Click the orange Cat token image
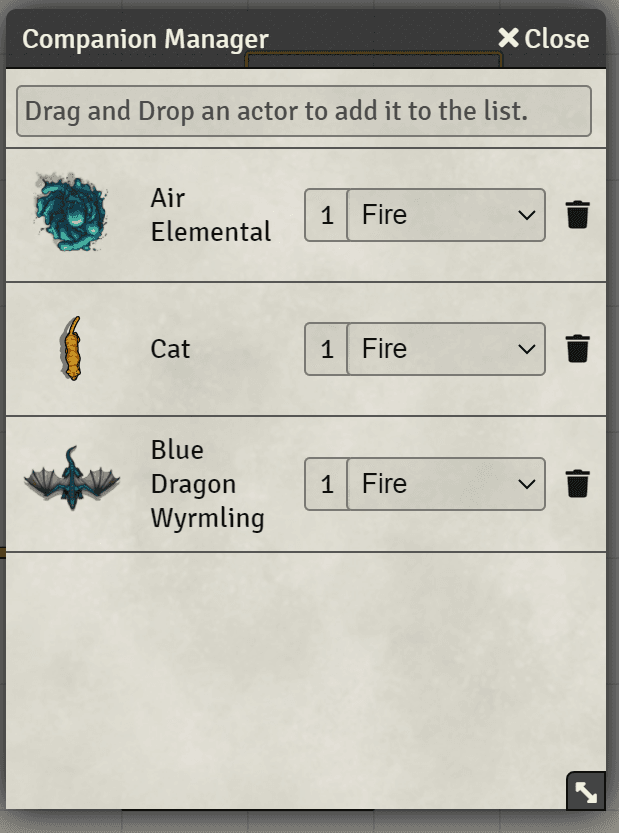 click(72, 348)
